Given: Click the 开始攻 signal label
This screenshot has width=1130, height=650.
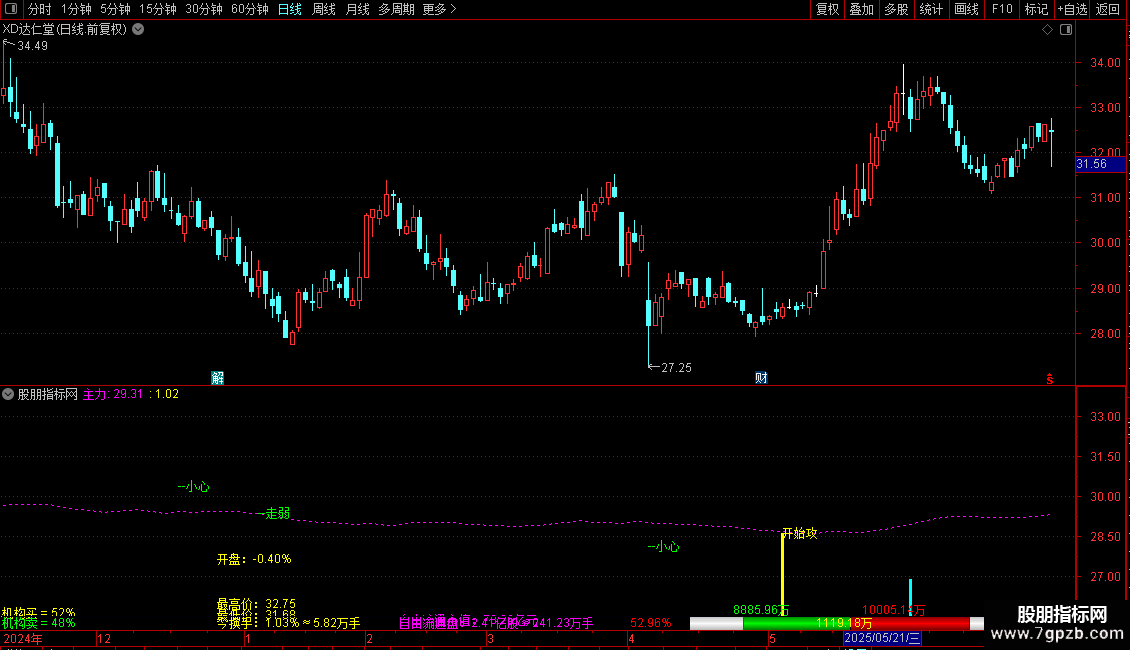Looking at the screenshot, I should [x=800, y=533].
